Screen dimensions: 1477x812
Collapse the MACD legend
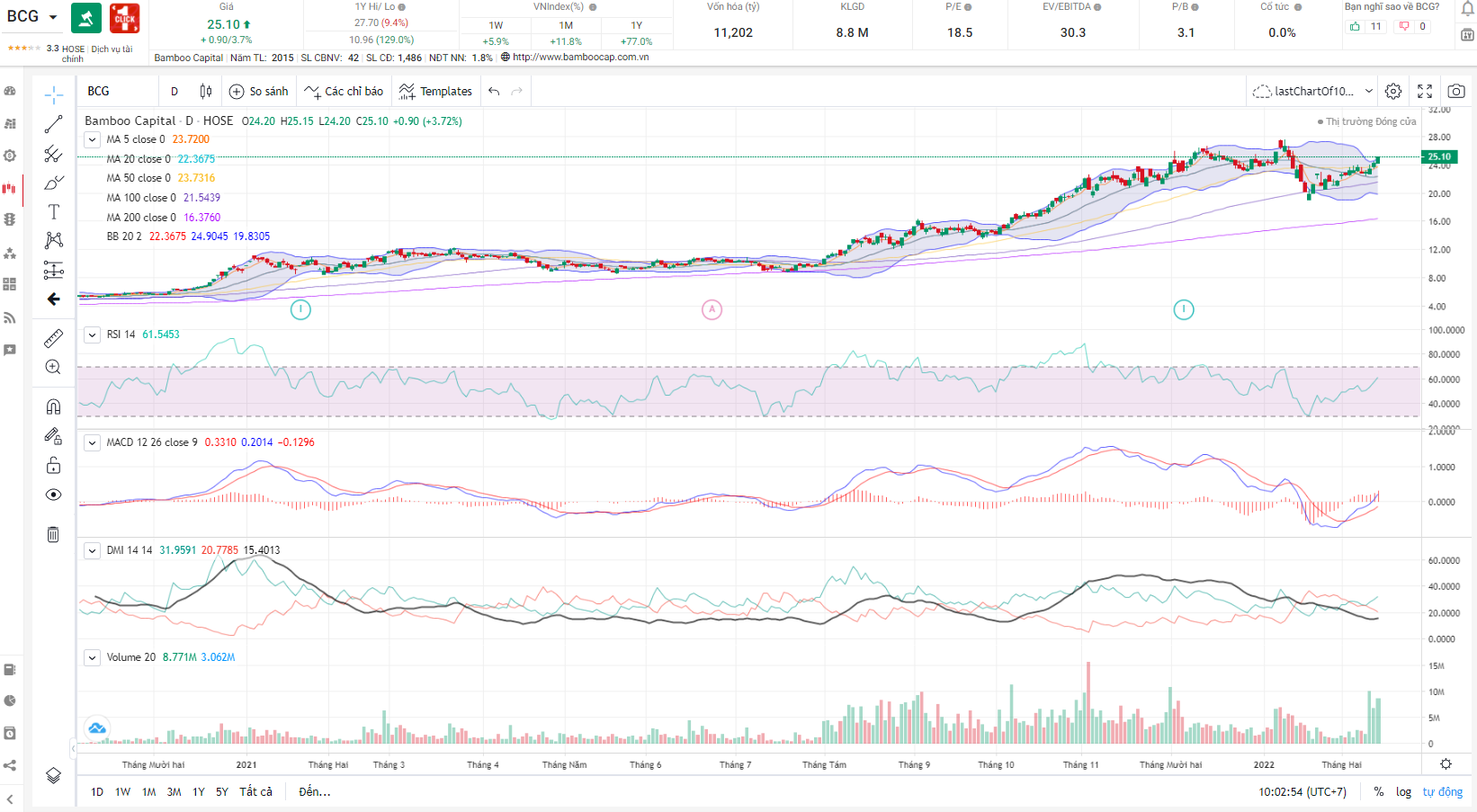(x=93, y=442)
